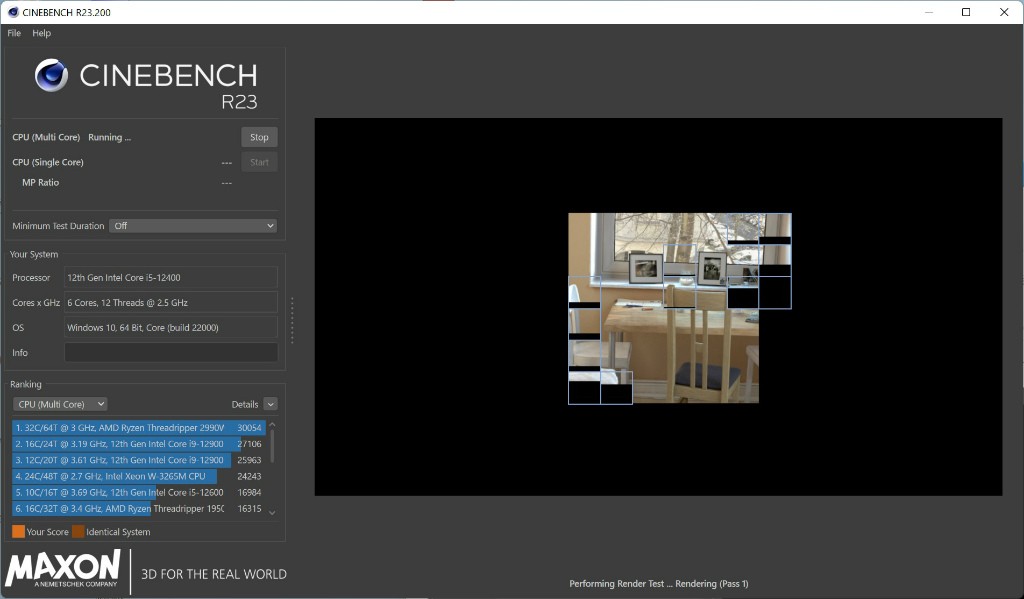Minimize the Cinebench window
Viewport: 1024px width, 599px height.
(x=927, y=12)
